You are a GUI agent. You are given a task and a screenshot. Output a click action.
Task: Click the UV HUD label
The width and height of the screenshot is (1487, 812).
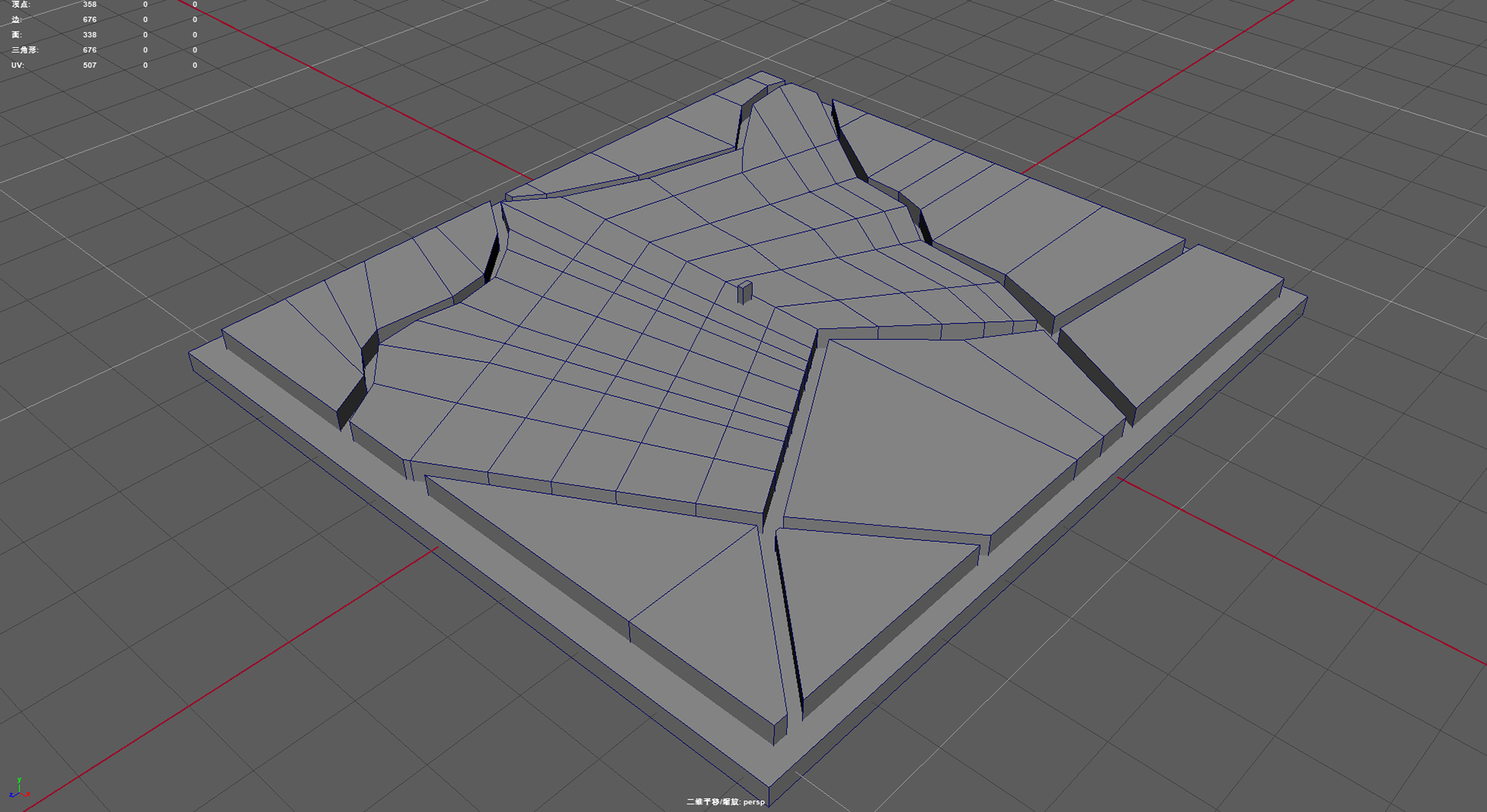pos(18,65)
